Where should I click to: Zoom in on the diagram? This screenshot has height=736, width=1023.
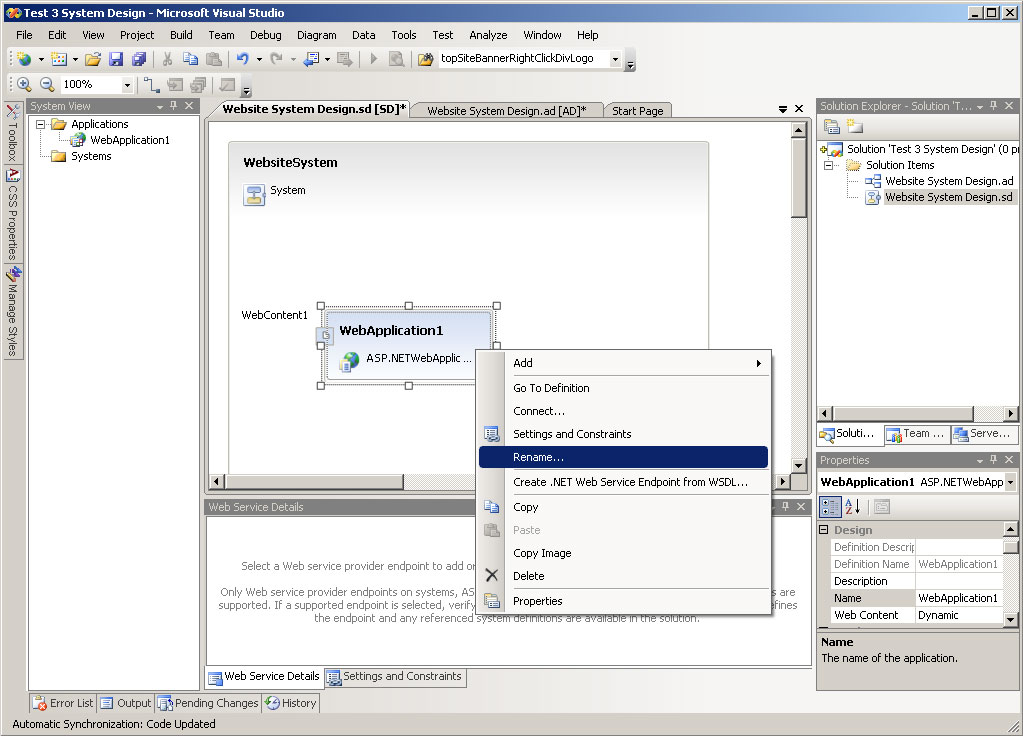pyautogui.click(x=24, y=84)
